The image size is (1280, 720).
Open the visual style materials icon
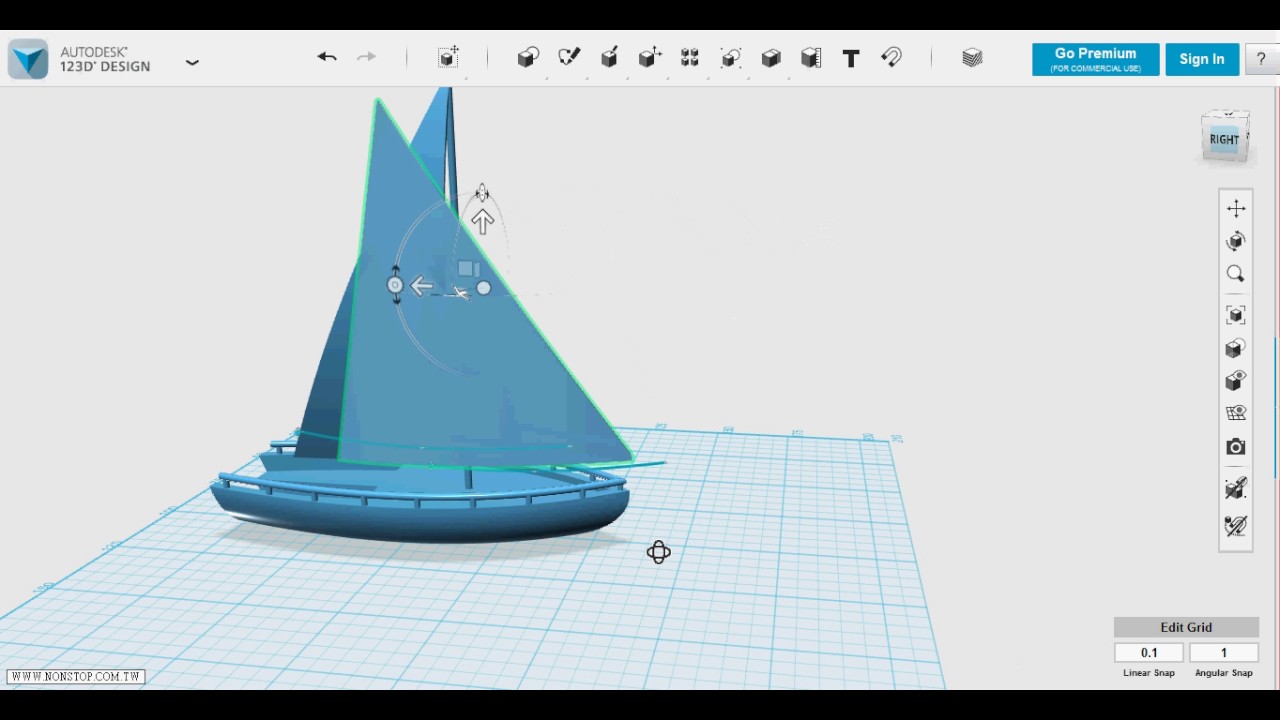point(1236,348)
